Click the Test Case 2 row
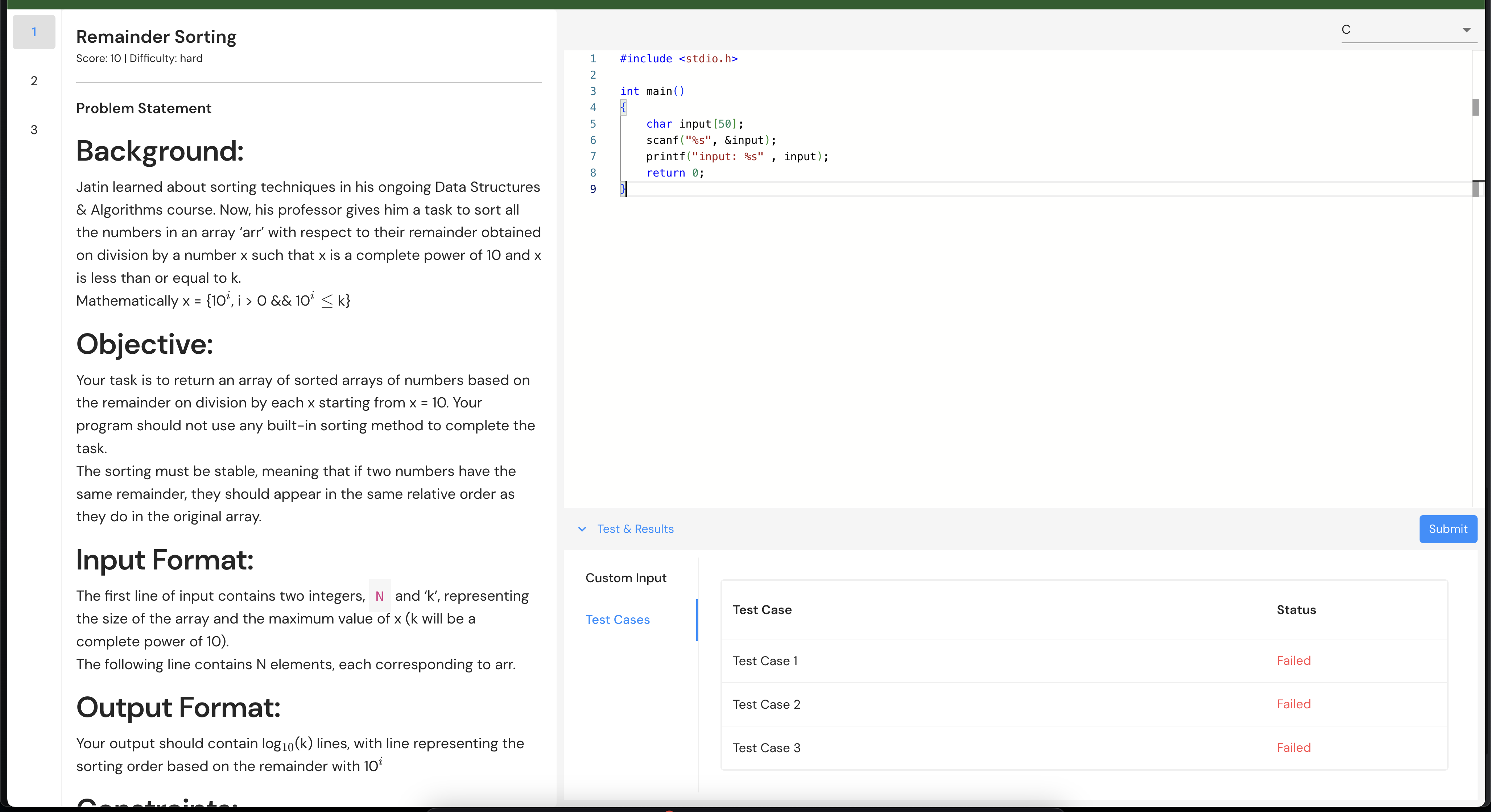Screen dimensions: 1491x812 pyautogui.click(x=1084, y=704)
